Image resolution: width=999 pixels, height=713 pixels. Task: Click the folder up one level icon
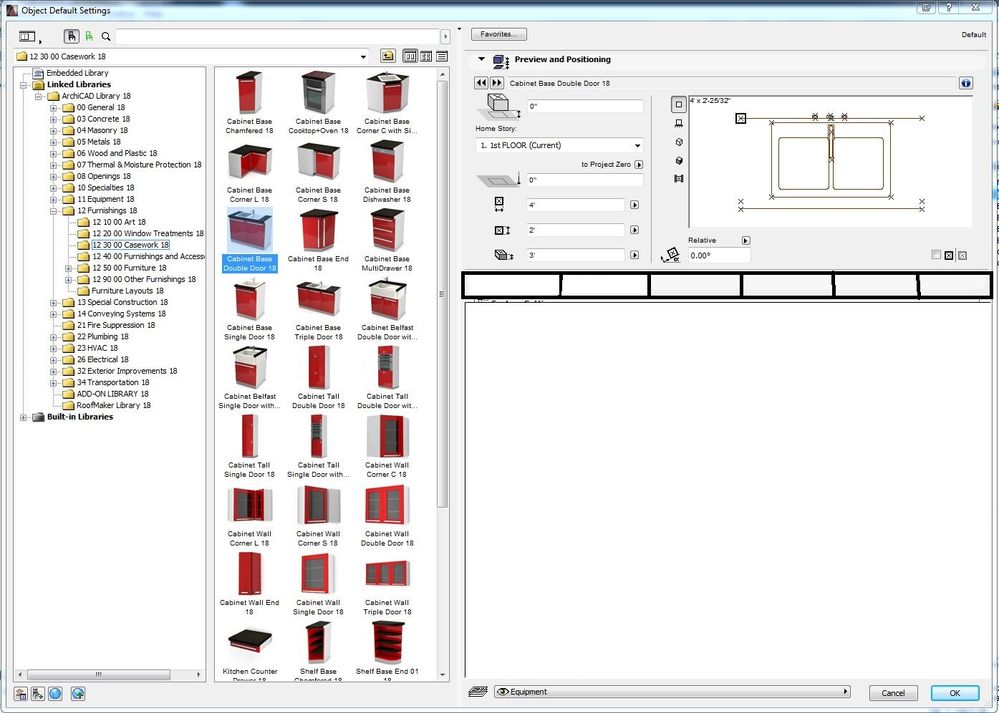(388, 57)
